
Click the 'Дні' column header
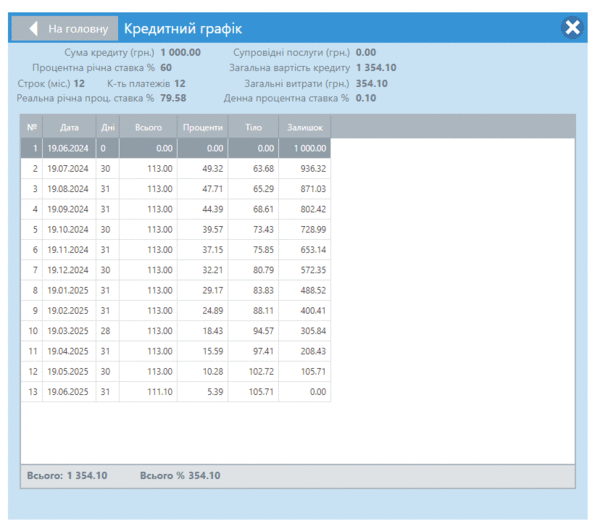point(107,127)
